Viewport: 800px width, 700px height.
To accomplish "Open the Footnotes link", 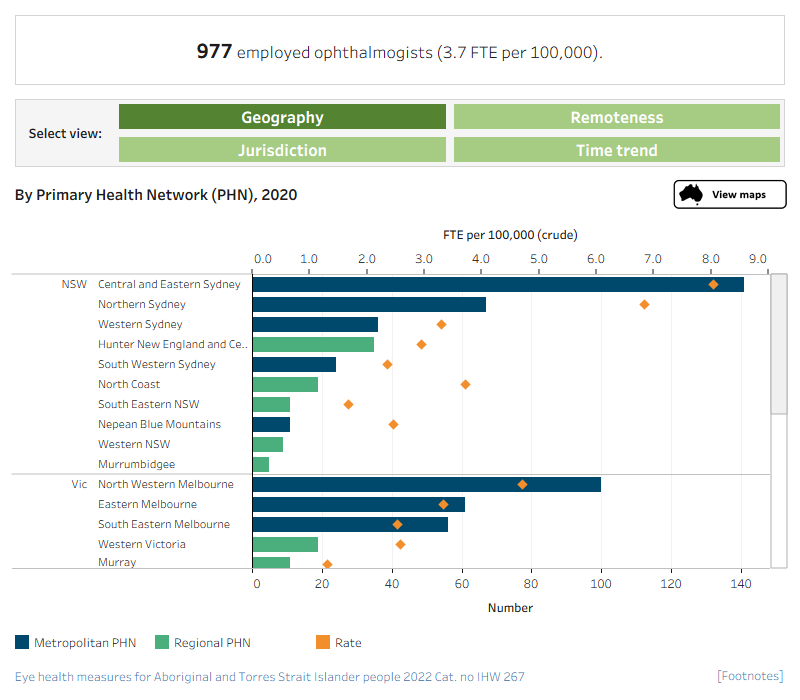I will (x=750, y=676).
